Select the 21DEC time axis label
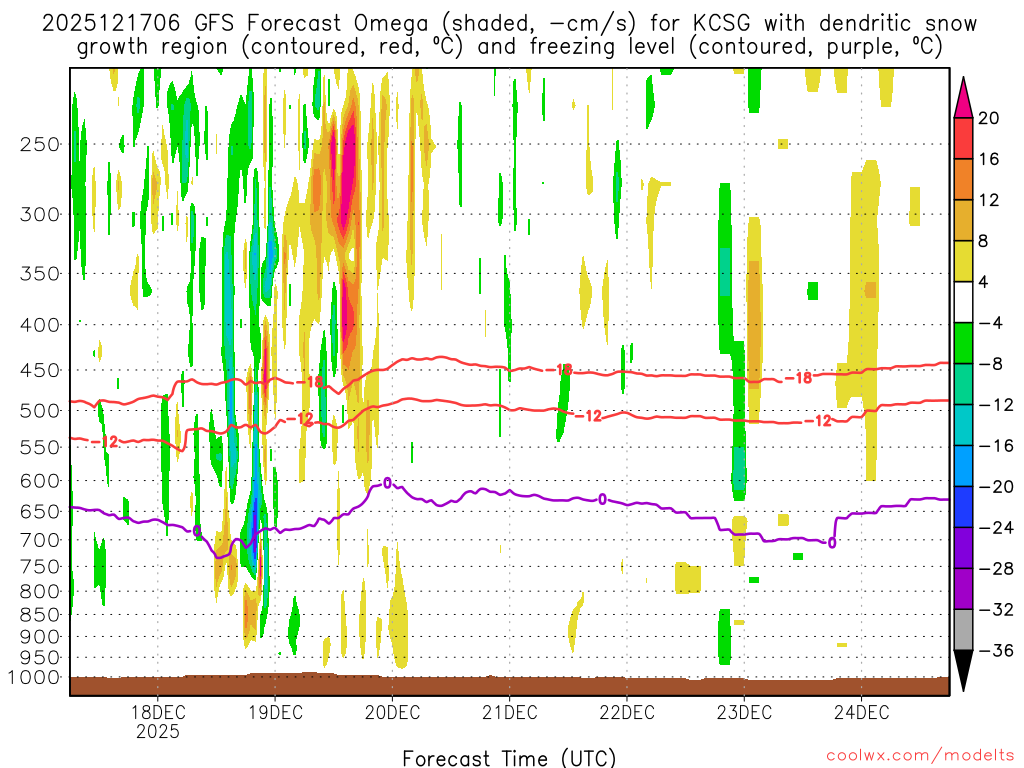 pos(509,712)
